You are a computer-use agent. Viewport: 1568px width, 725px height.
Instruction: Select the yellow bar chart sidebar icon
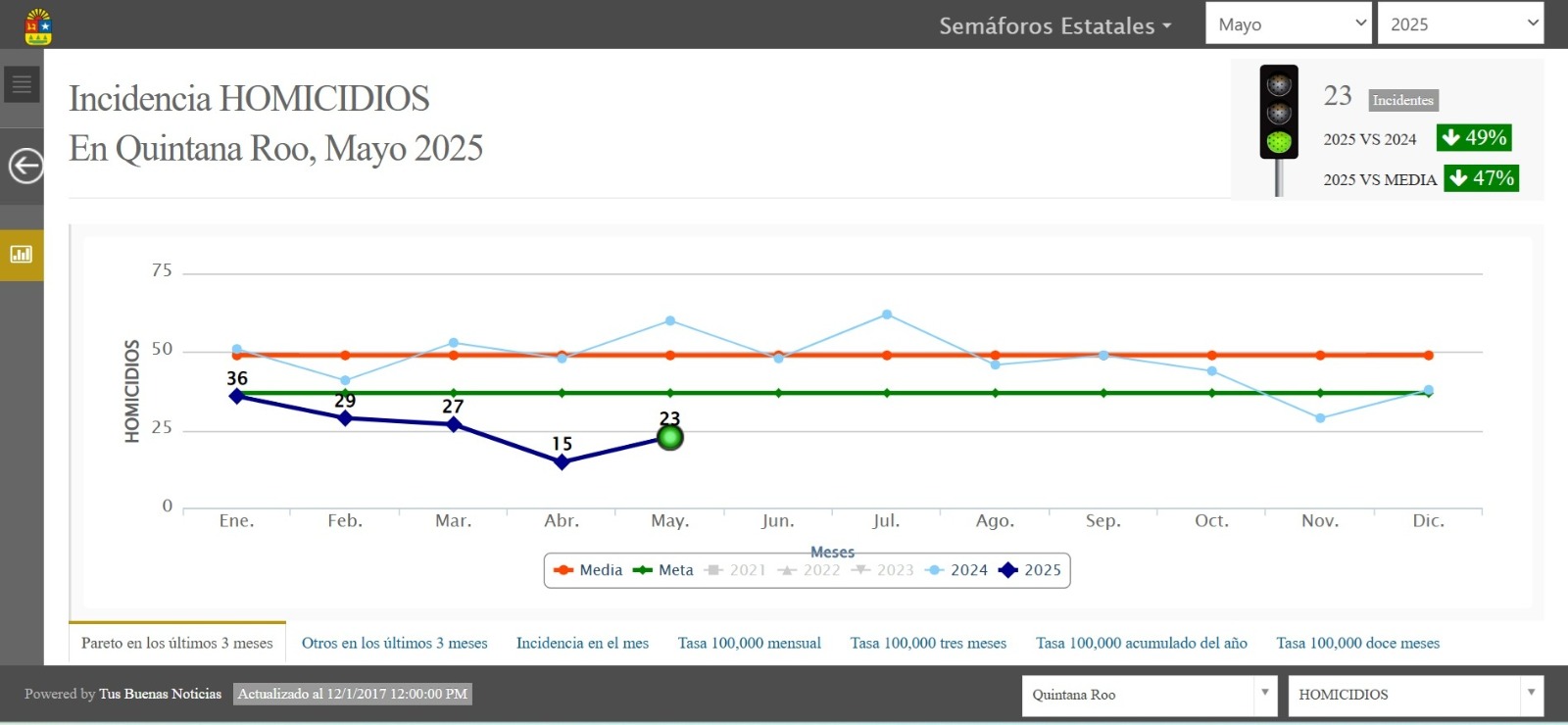click(22, 255)
